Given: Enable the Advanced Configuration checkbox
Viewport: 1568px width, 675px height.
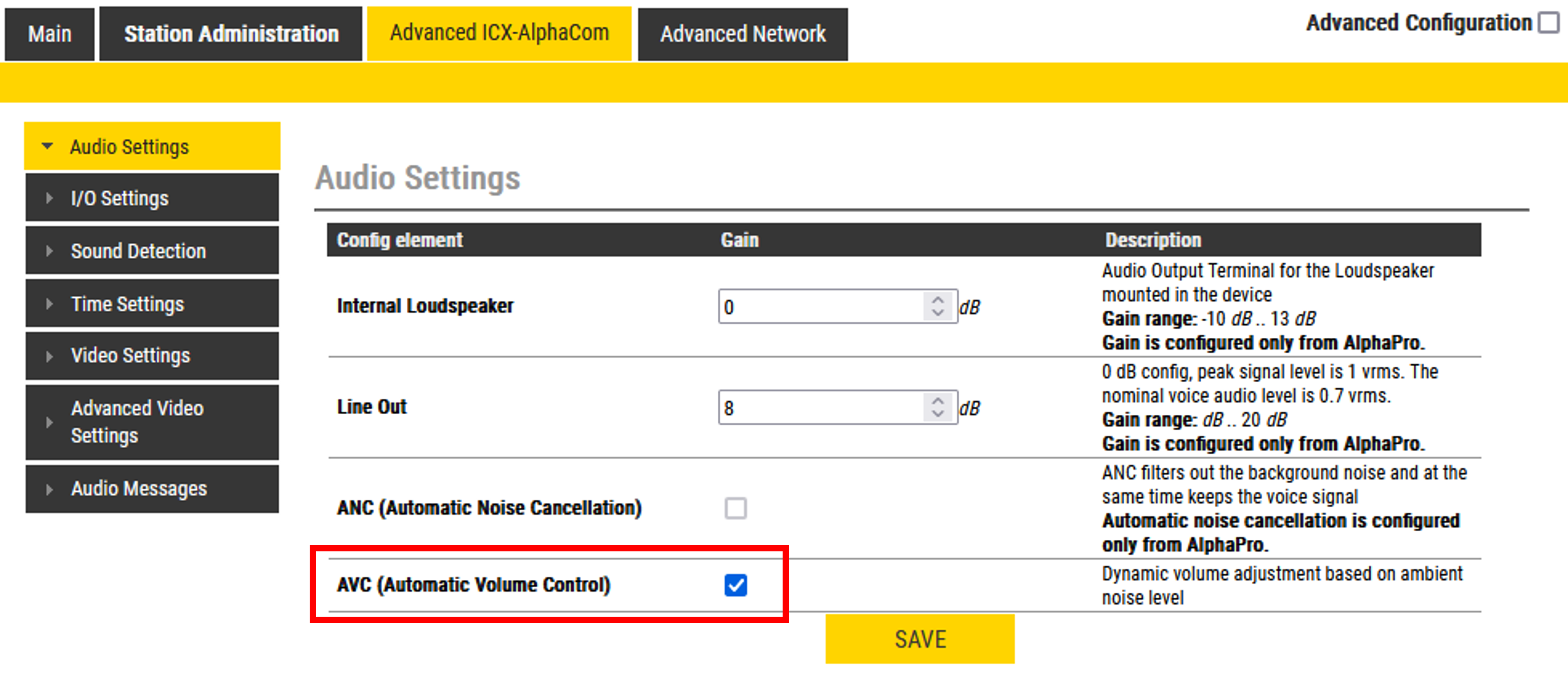Looking at the screenshot, I should click(1548, 23).
